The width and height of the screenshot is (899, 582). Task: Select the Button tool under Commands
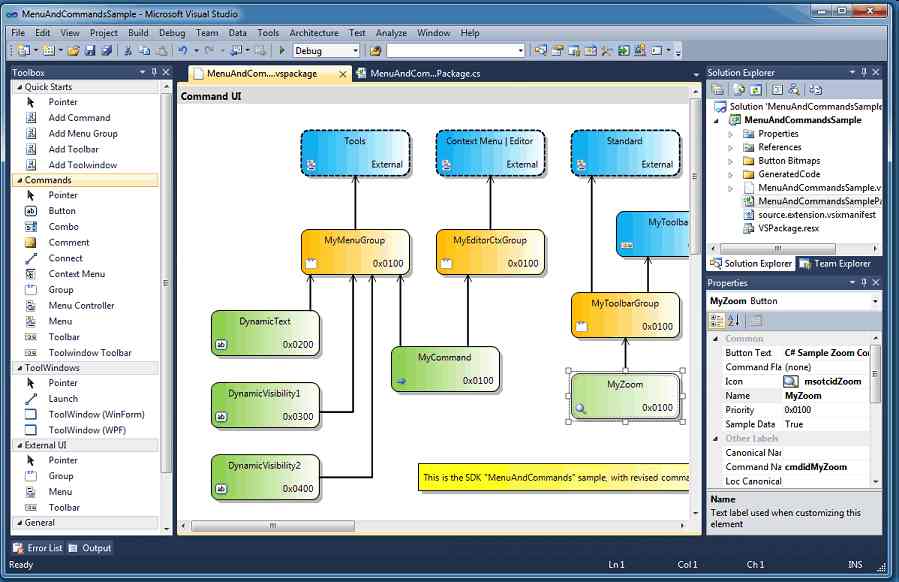tap(62, 211)
